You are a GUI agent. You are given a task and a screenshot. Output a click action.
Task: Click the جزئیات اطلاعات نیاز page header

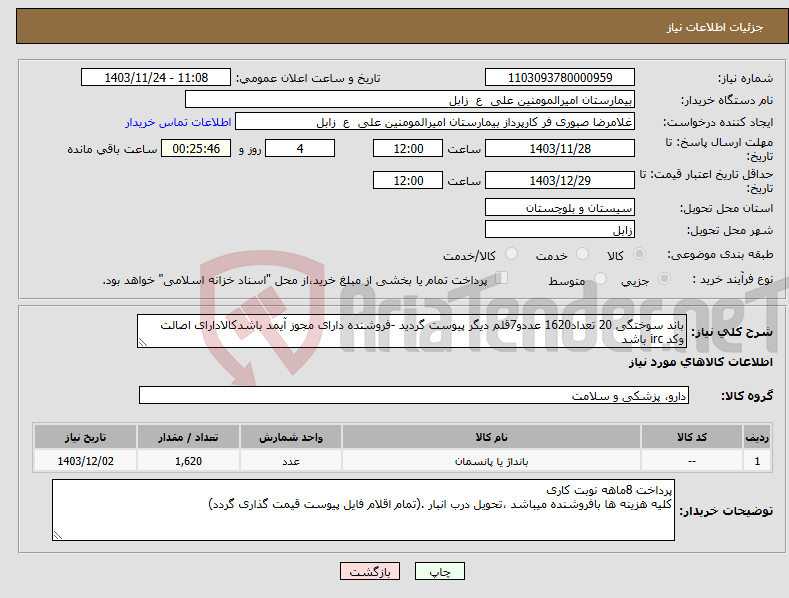tap(715, 27)
